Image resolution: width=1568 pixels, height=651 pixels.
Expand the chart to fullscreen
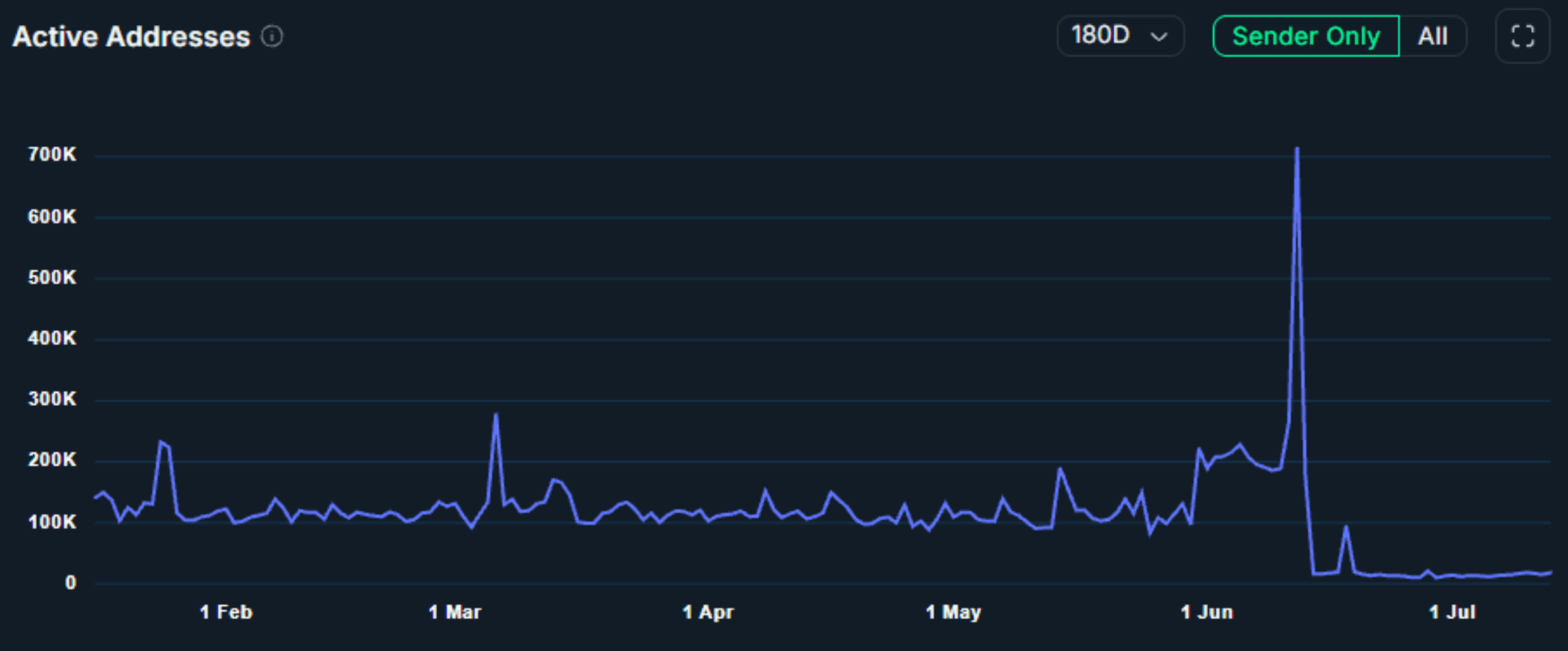(1522, 36)
